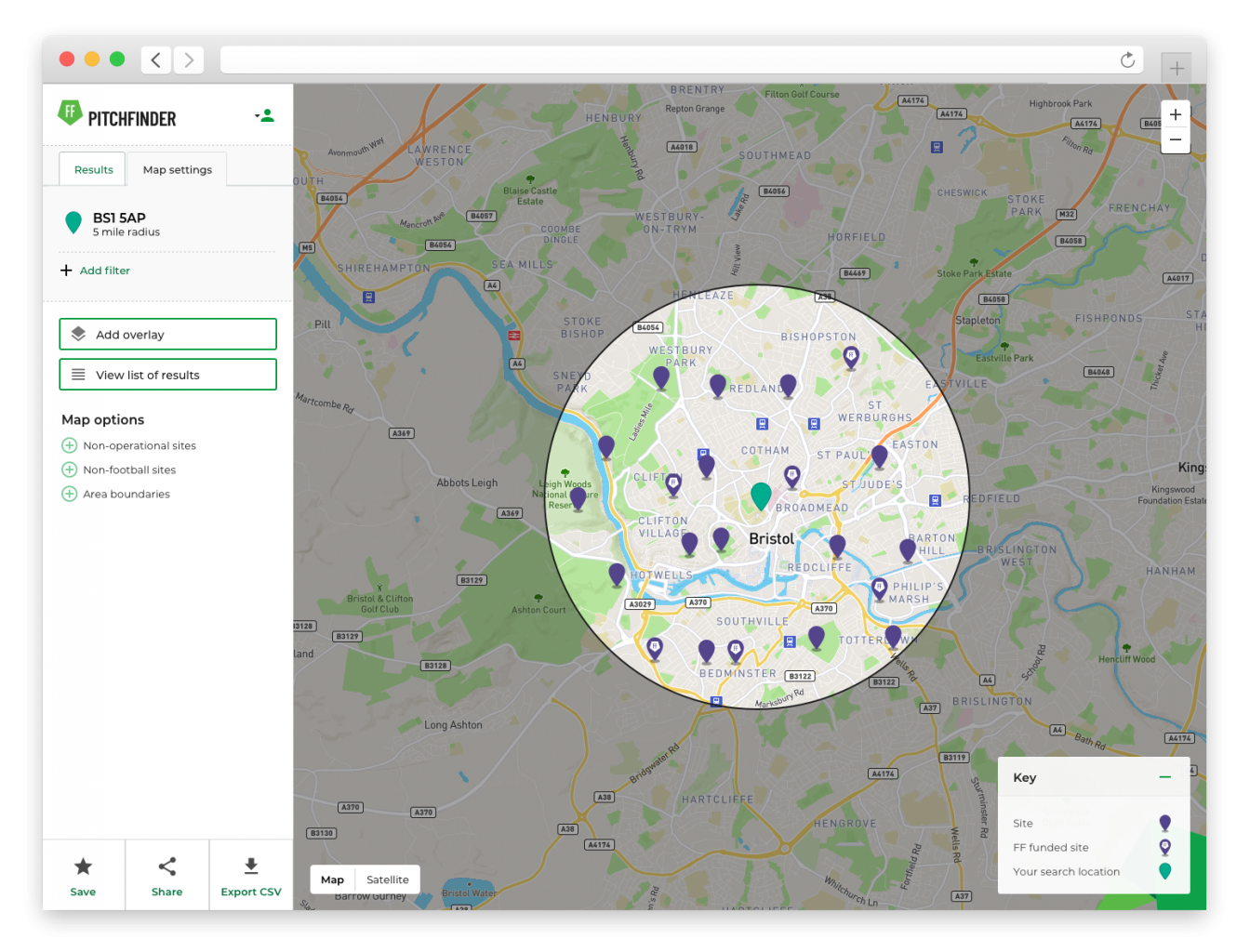Click the Export CSV download icon
Screen dimensions: 1250x952
(250, 865)
